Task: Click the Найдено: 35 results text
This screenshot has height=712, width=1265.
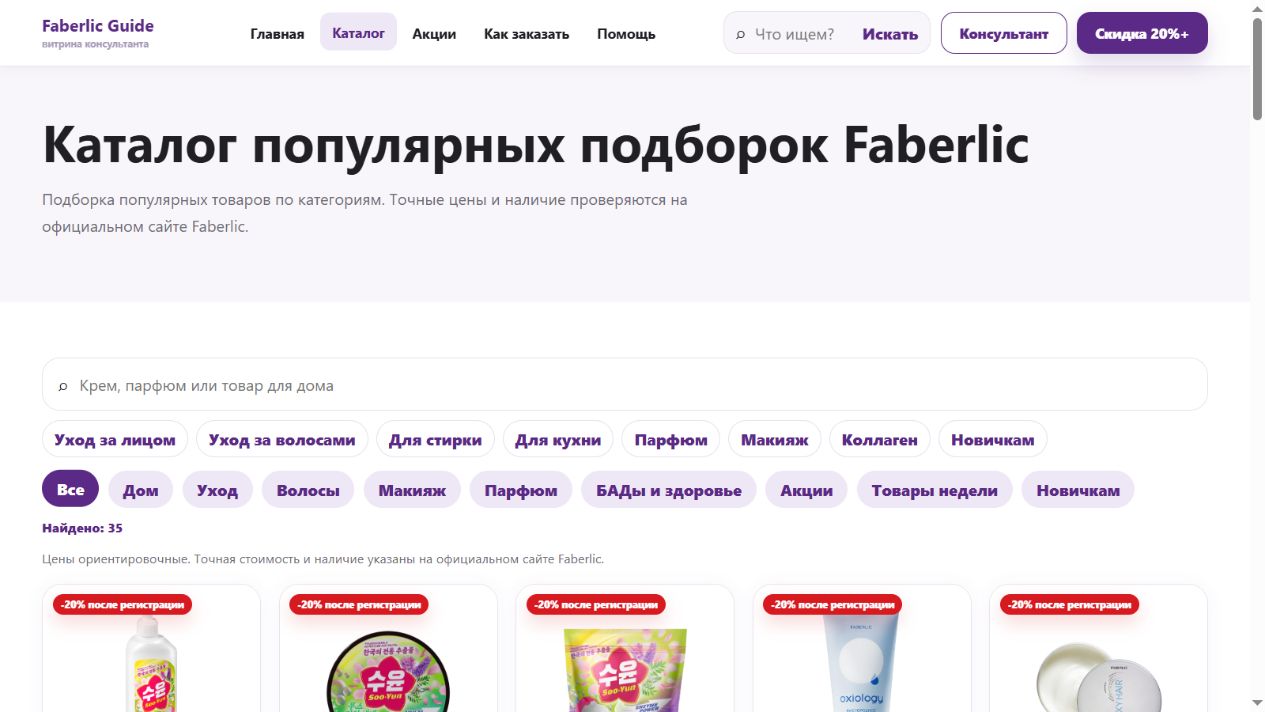Action: point(82,528)
